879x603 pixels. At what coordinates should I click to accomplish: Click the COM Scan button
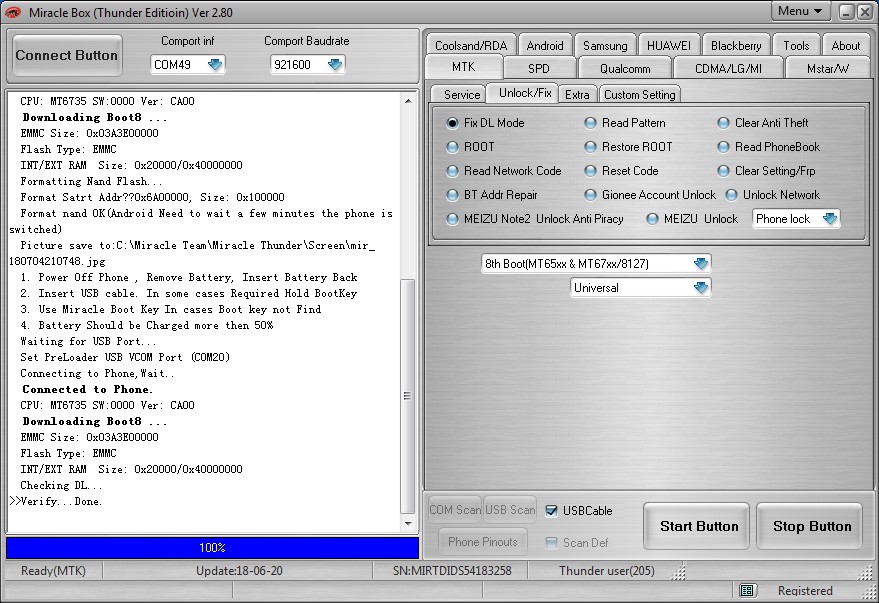pos(455,510)
